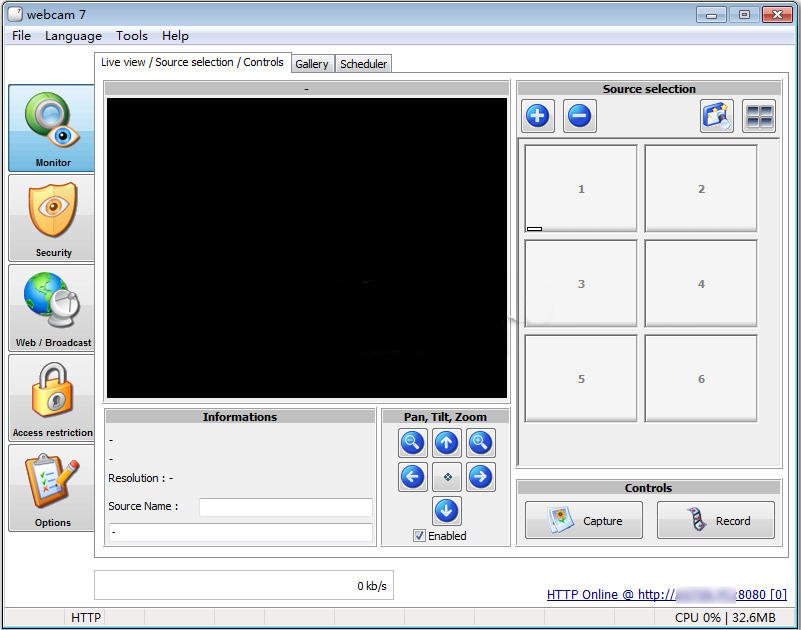The image size is (801, 630).
Task: Click the Capture button
Action: tap(583, 520)
